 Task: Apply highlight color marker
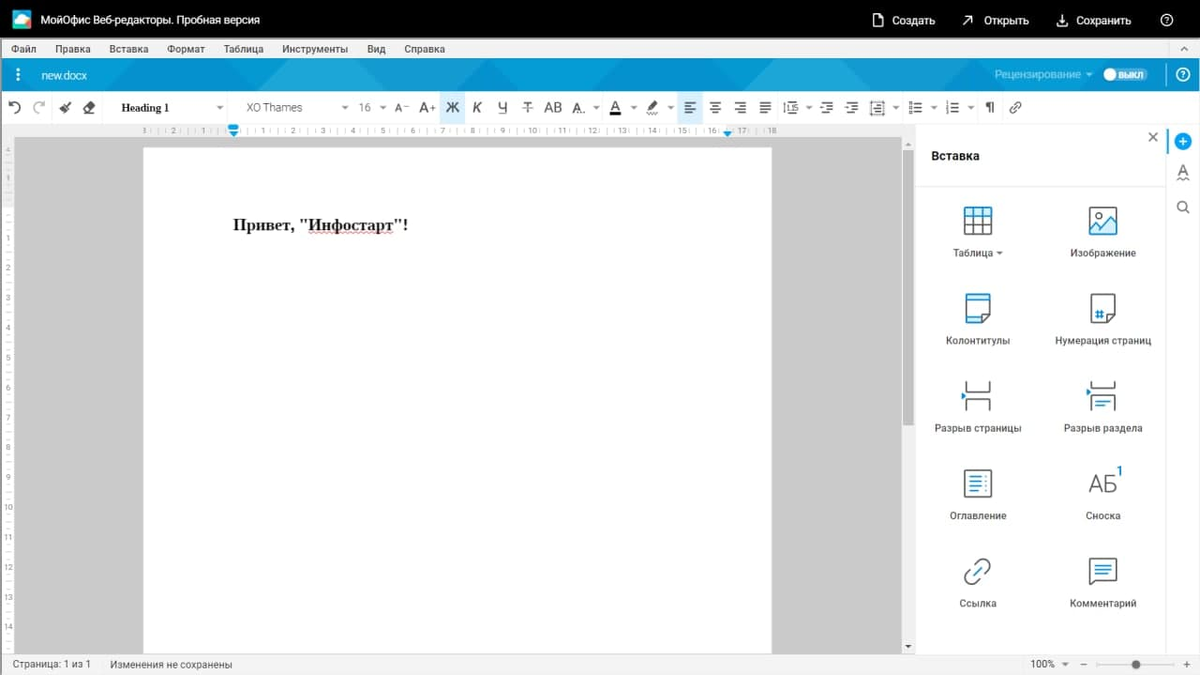click(x=652, y=107)
